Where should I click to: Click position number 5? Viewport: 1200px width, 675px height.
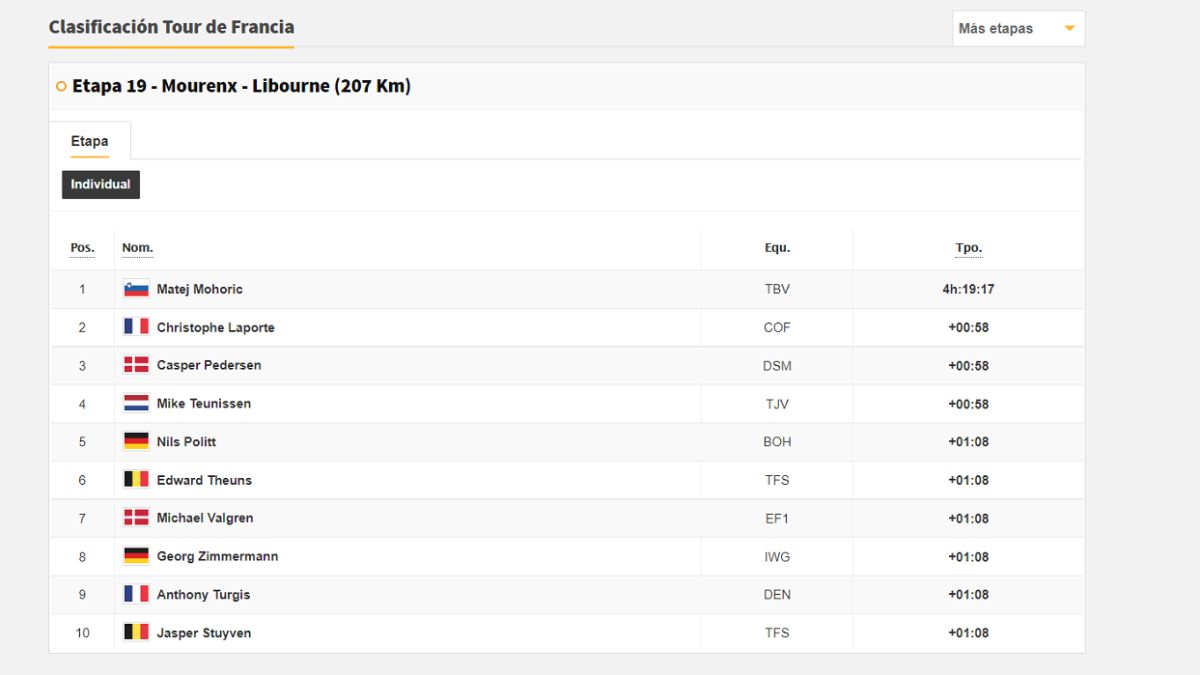(82, 442)
